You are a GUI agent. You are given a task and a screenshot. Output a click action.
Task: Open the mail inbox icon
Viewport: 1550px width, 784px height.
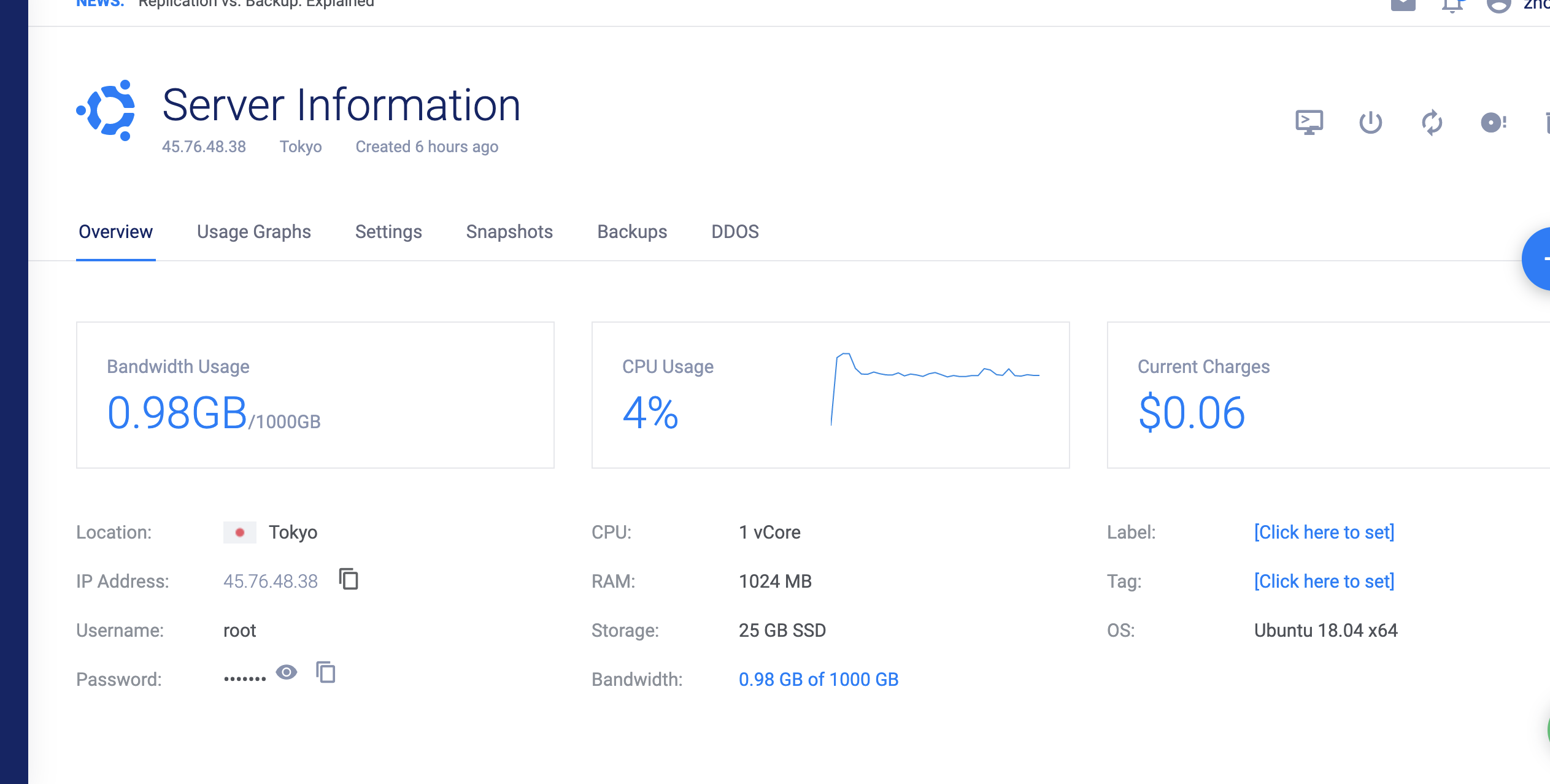[1403, 5]
